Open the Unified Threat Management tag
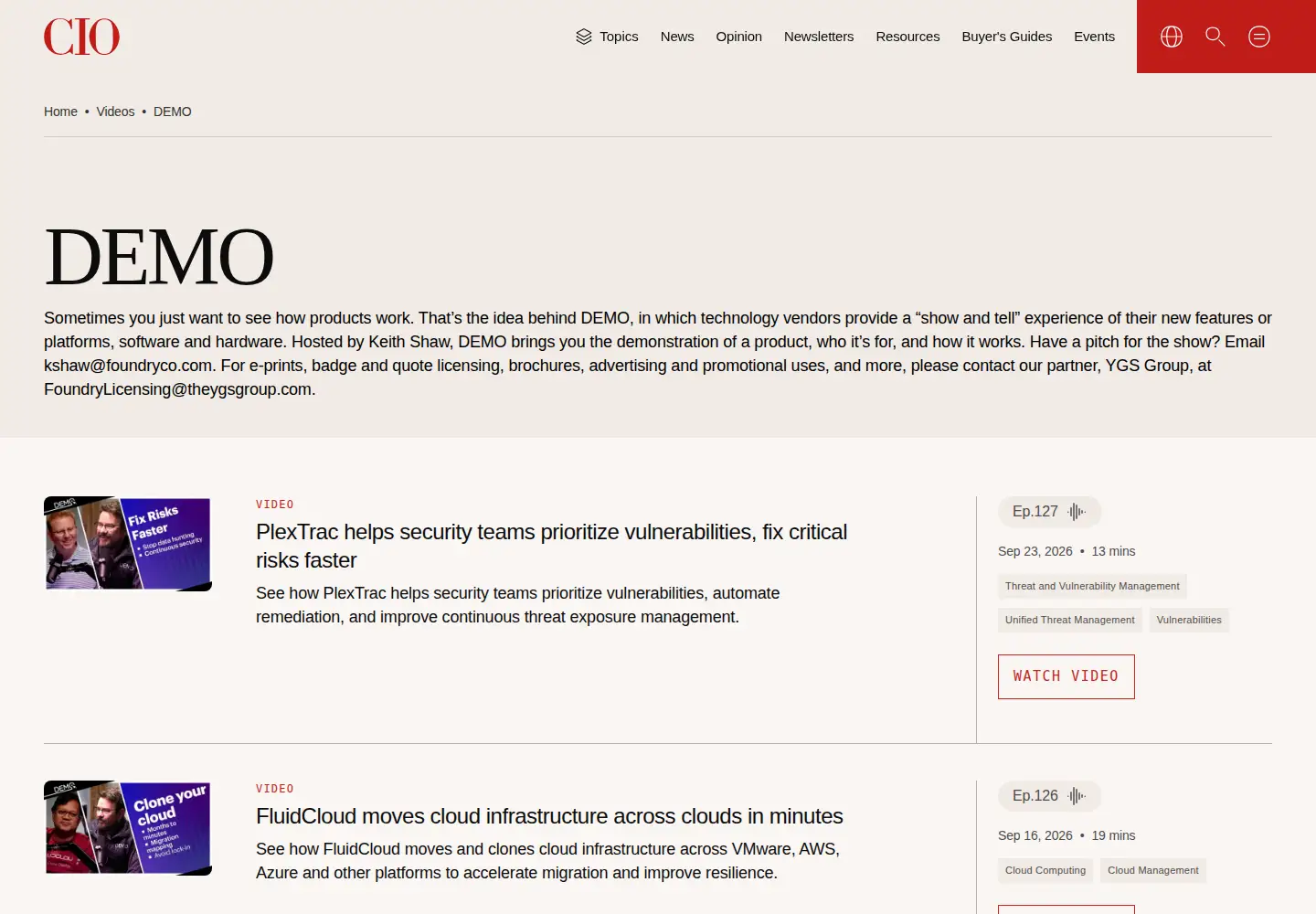The width and height of the screenshot is (1316, 914). click(x=1070, y=620)
